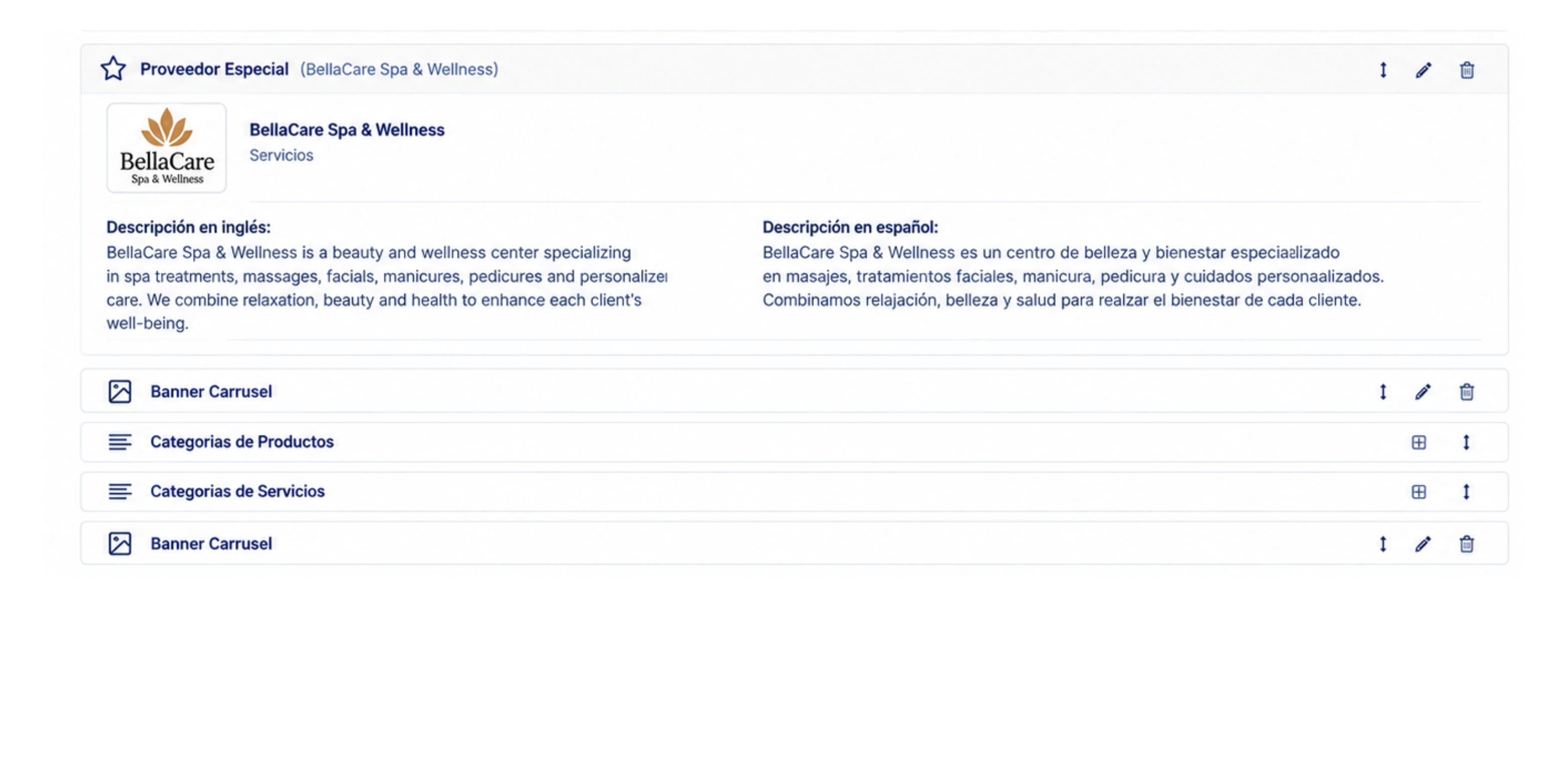Reorder the Categorias de Productos row
The width and height of the screenshot is (1568, 784).
point(1466,442)
